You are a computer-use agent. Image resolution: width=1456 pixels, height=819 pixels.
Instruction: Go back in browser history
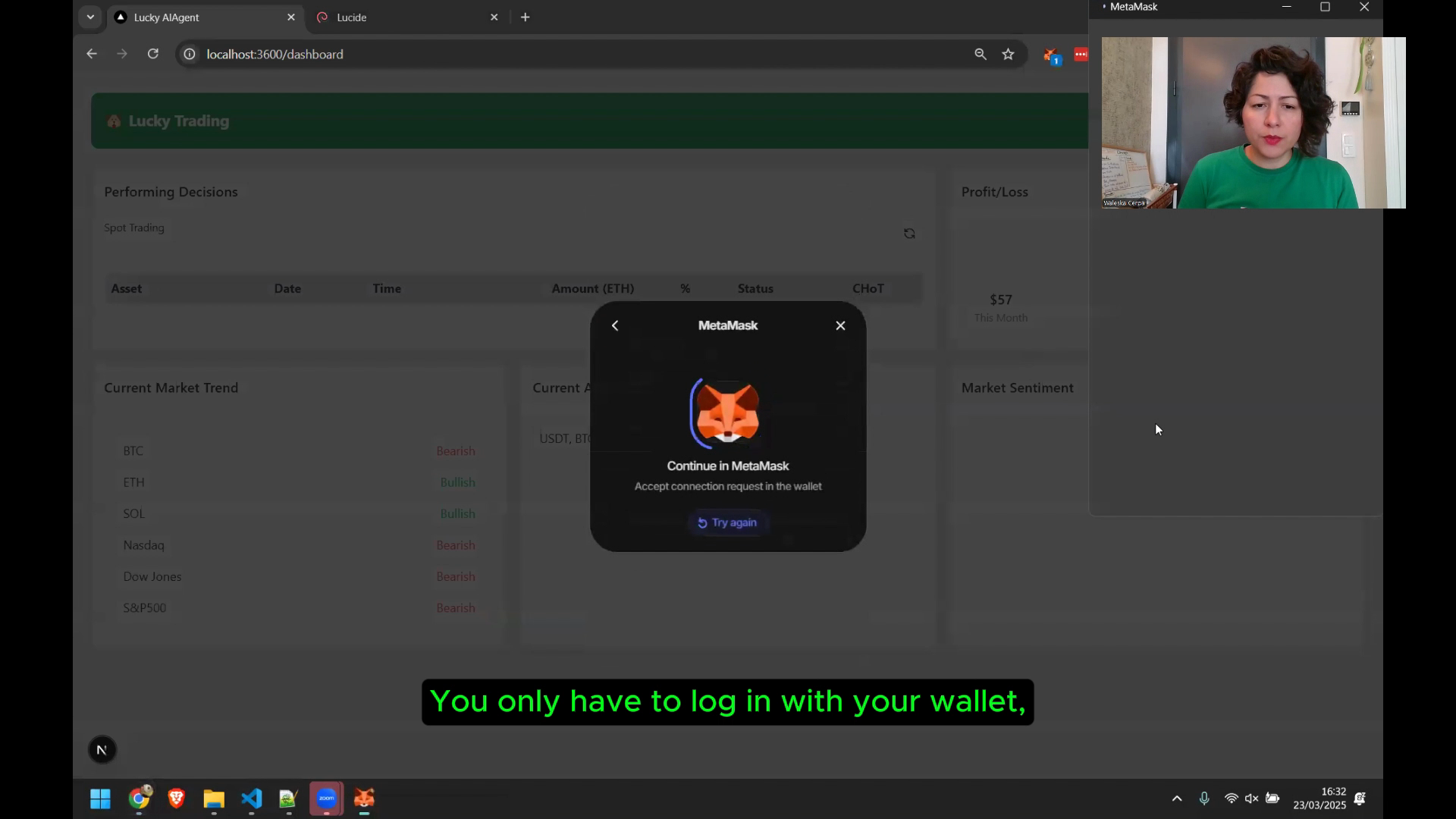pyautogui.click(x=92, y=54)
